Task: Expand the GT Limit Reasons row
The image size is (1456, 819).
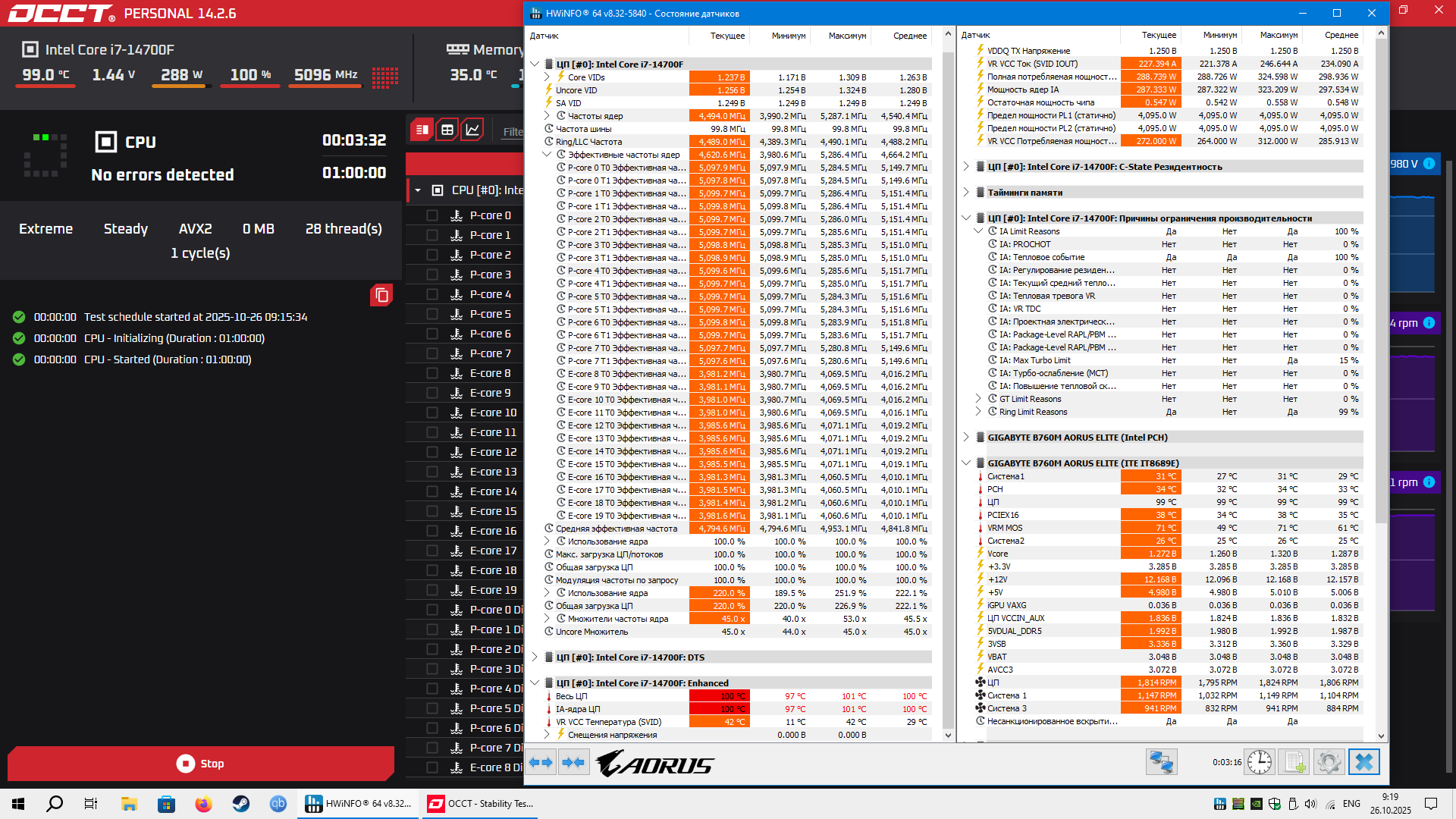Action: pos(978,399)
